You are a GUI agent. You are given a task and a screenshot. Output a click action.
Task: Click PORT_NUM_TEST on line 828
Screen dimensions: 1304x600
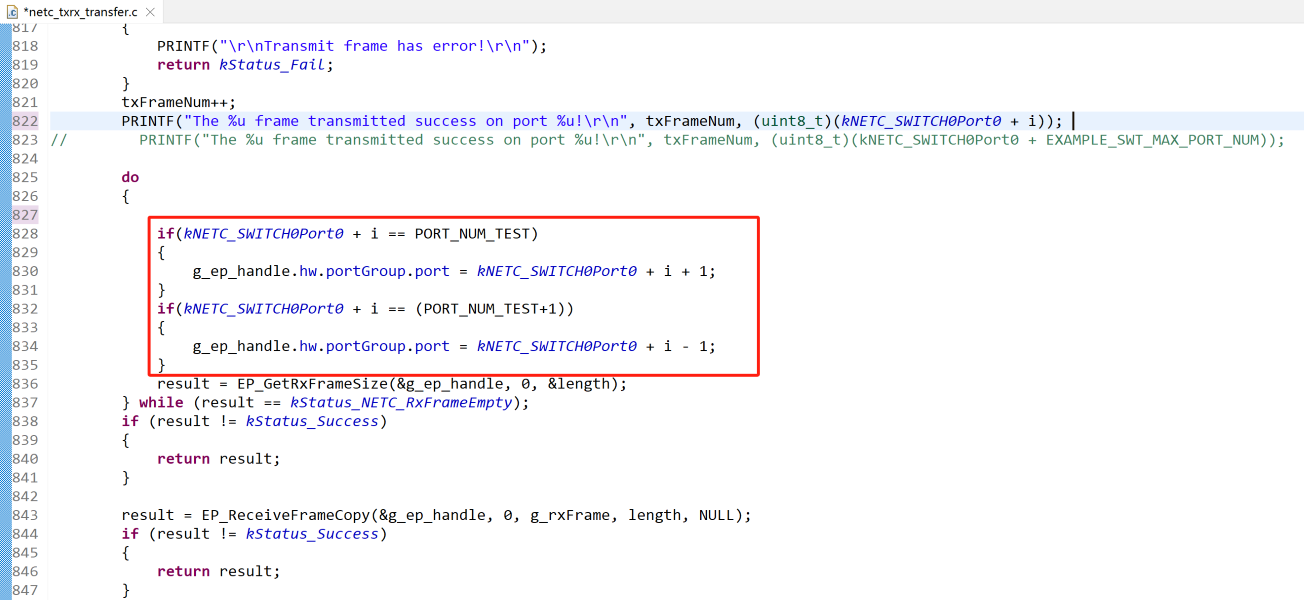[475, 234]
